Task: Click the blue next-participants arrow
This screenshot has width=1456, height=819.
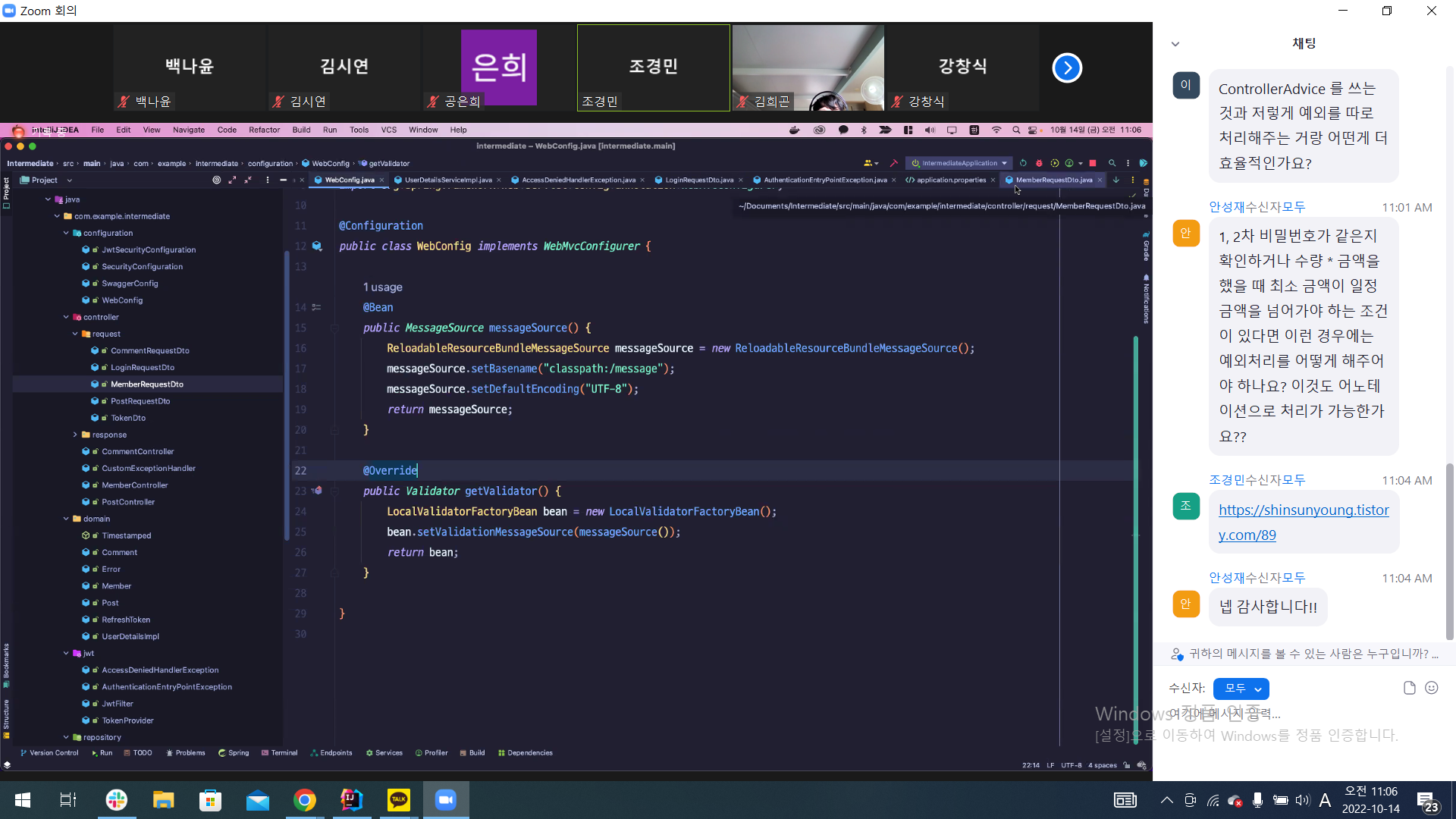Action: tap(1066, 68)
